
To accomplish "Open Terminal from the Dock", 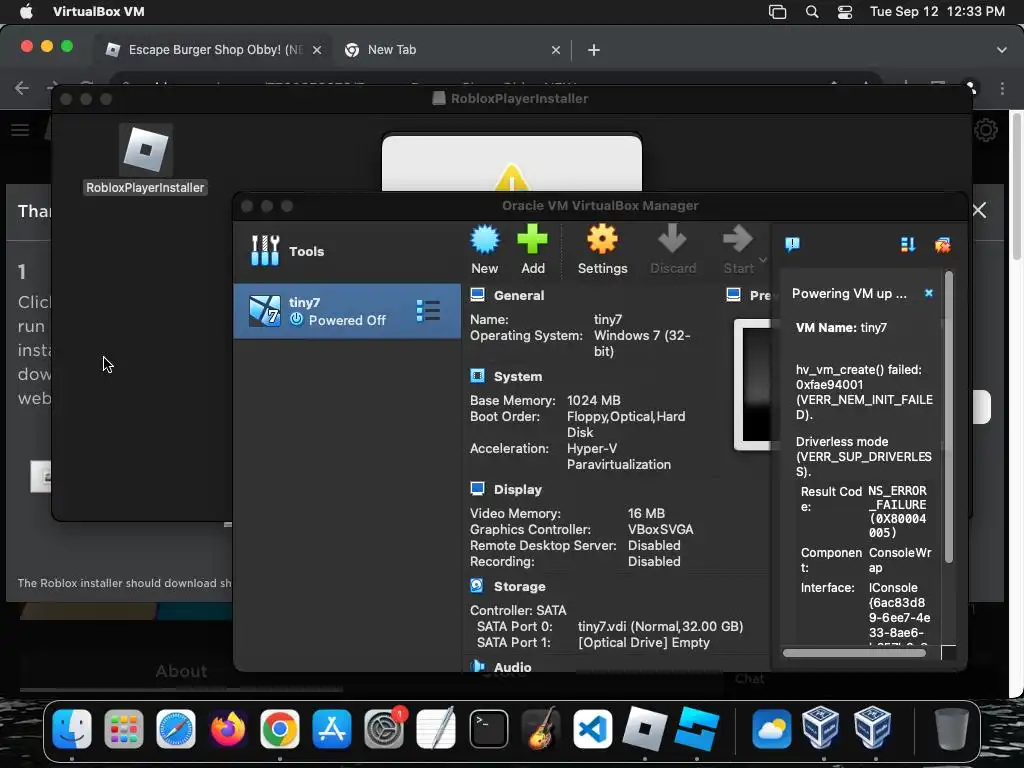I will [488, 729].
